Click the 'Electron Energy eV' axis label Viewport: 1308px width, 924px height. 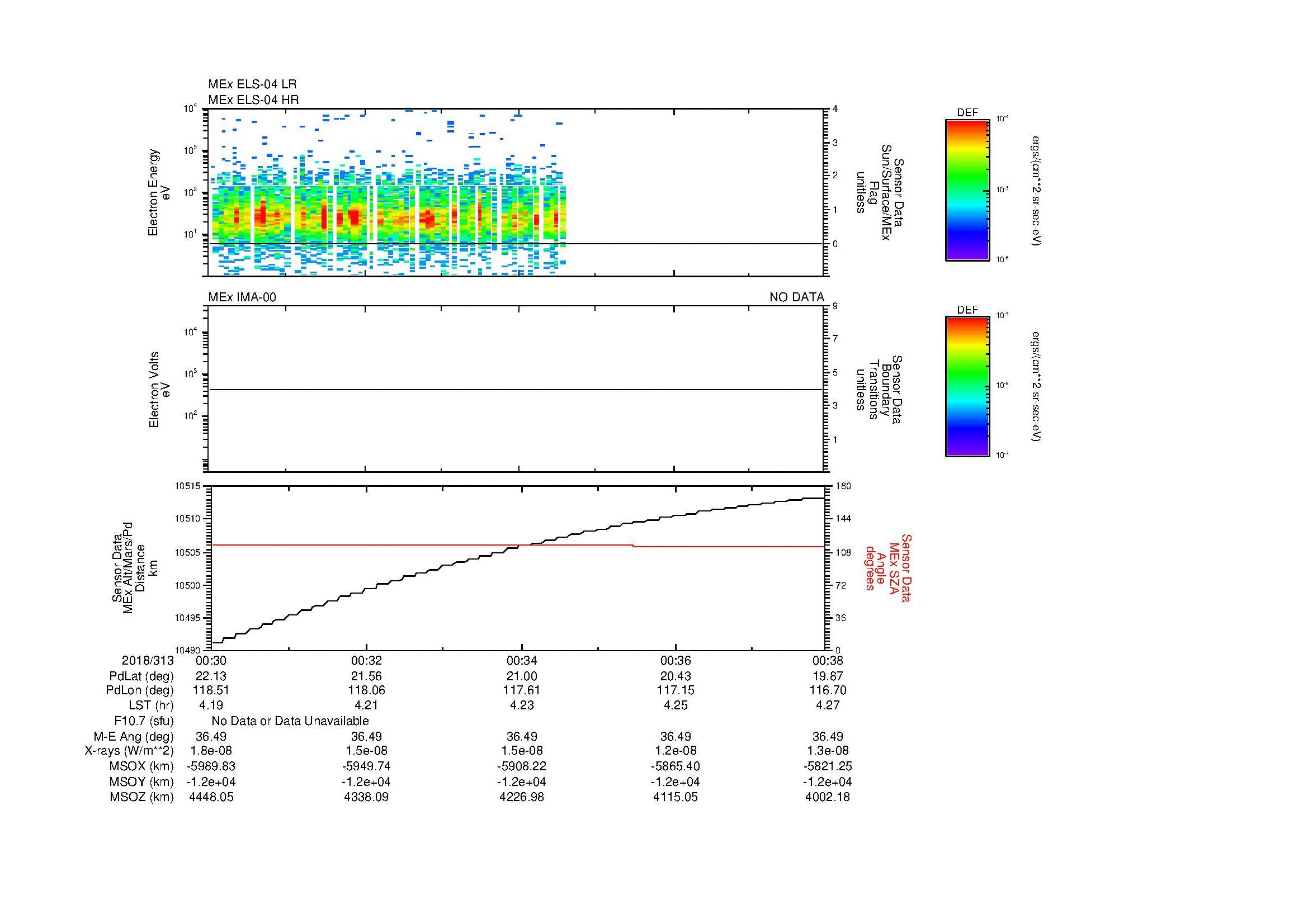pos(159,192)
